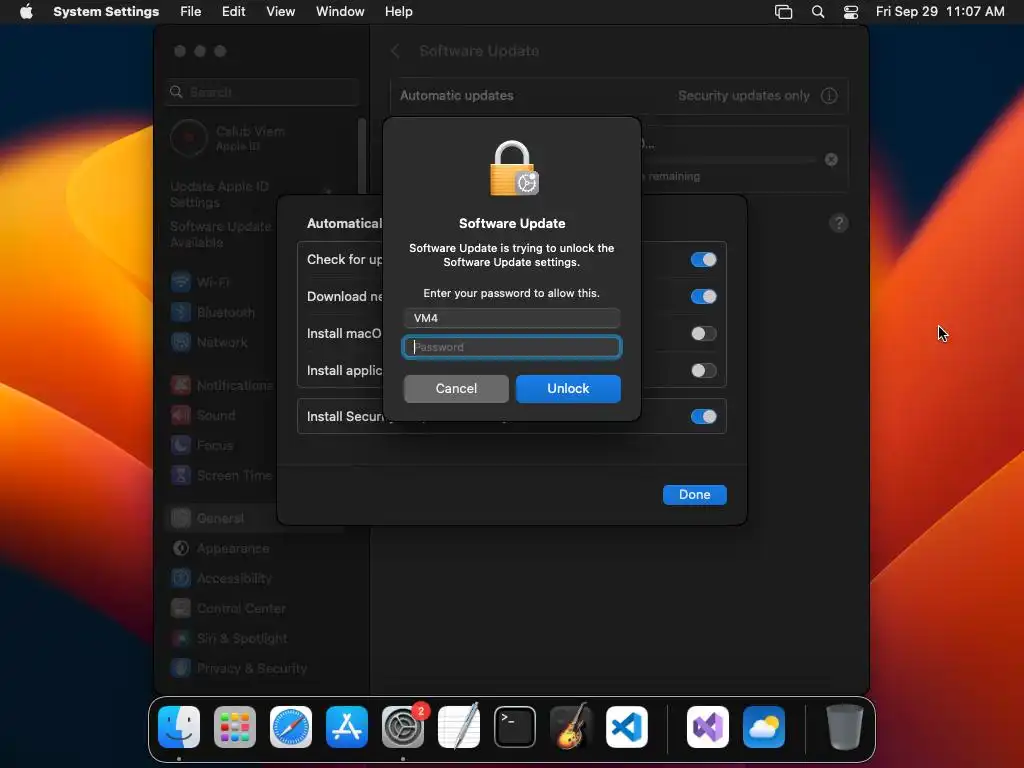Open Control Center in the menu bar
Viewport: 1024px width, 768px height.
click(851, 12)
